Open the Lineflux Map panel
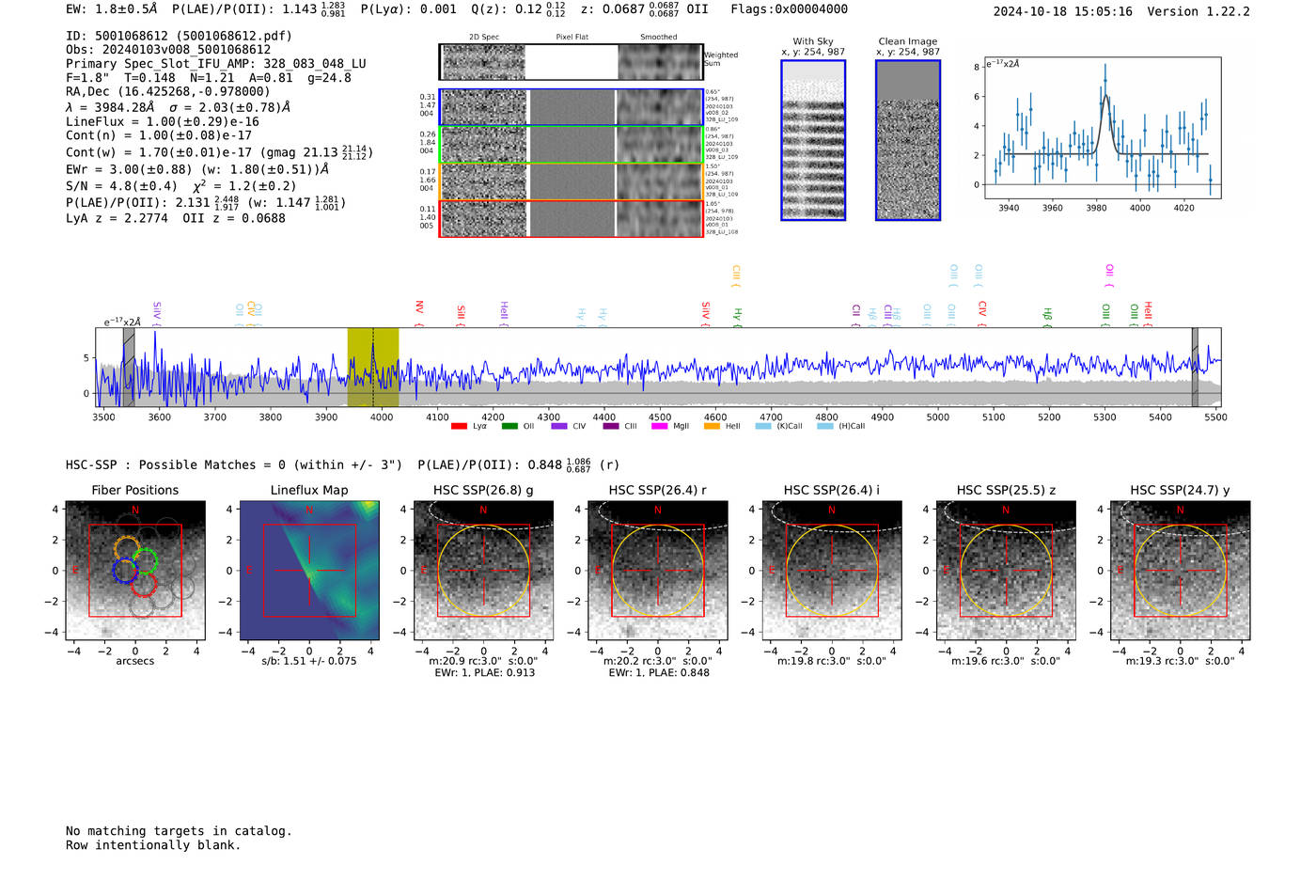The width and height of the screenshot is (1316, 896). click(309, 571)
